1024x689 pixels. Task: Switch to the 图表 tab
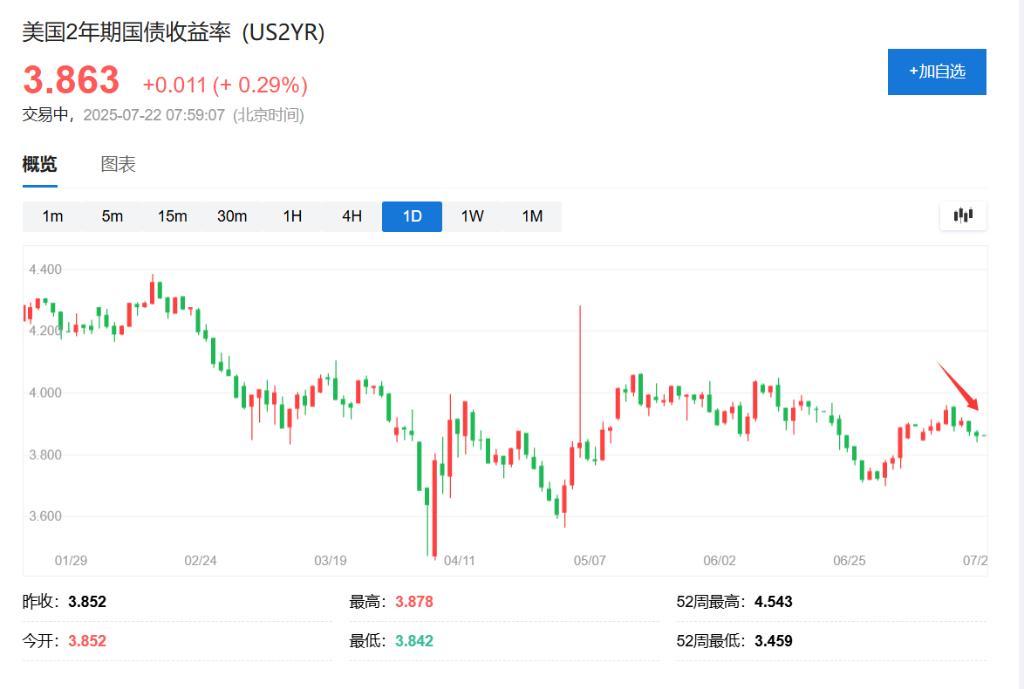(x=119, y=164)
